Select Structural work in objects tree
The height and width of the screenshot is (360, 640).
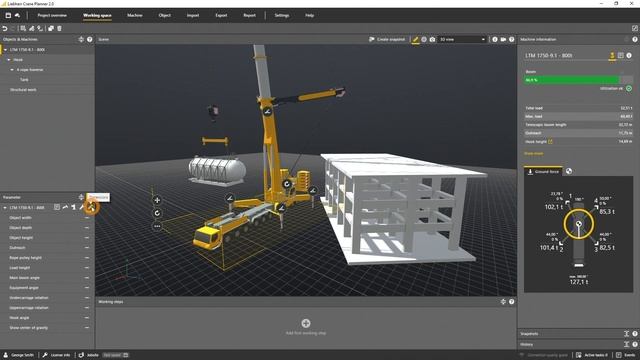(x=23, y=90)
